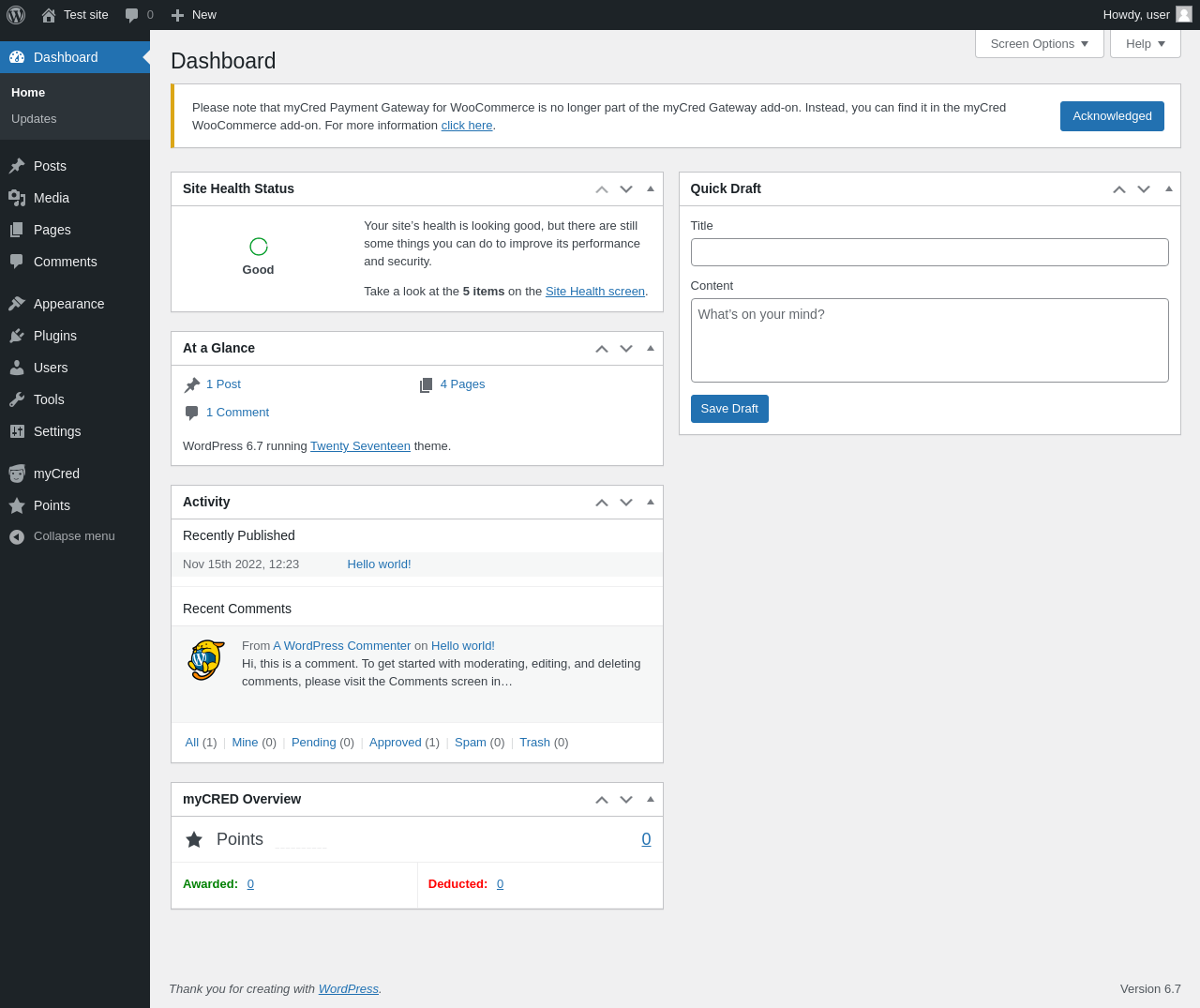Click the Wapuu commenter avatar

pyautogui.click(x=205, y=660)
